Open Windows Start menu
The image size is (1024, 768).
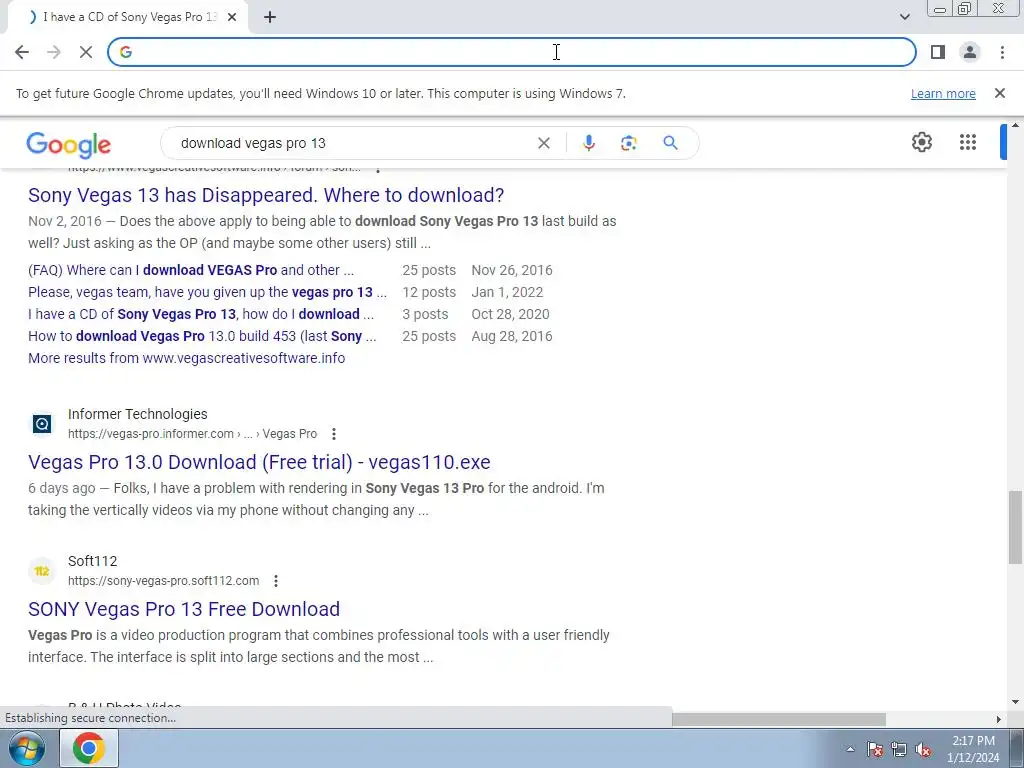pos(26,748)
